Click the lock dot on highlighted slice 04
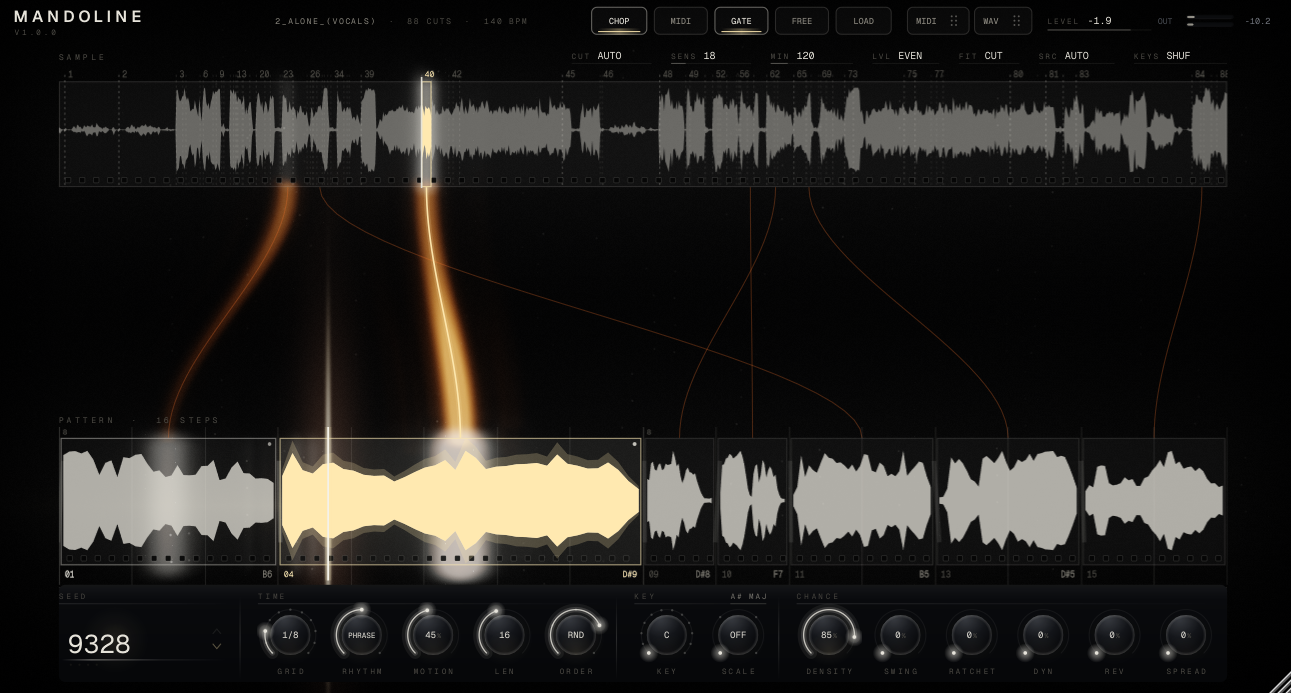Viewport: 1291px width, 693px height. pyautogui.click(x=634, y=444)
